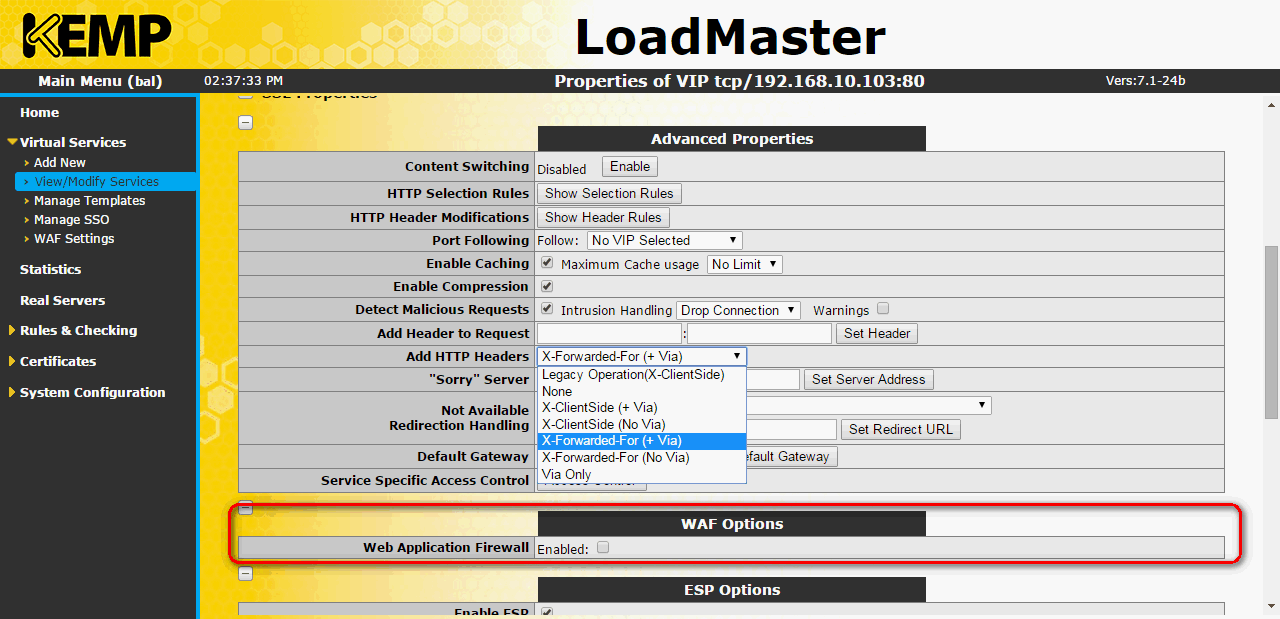Screen dimensions: 1280x619
Task: Open the Home menu item
Action: pyautogui.click(x=40, y=113)
